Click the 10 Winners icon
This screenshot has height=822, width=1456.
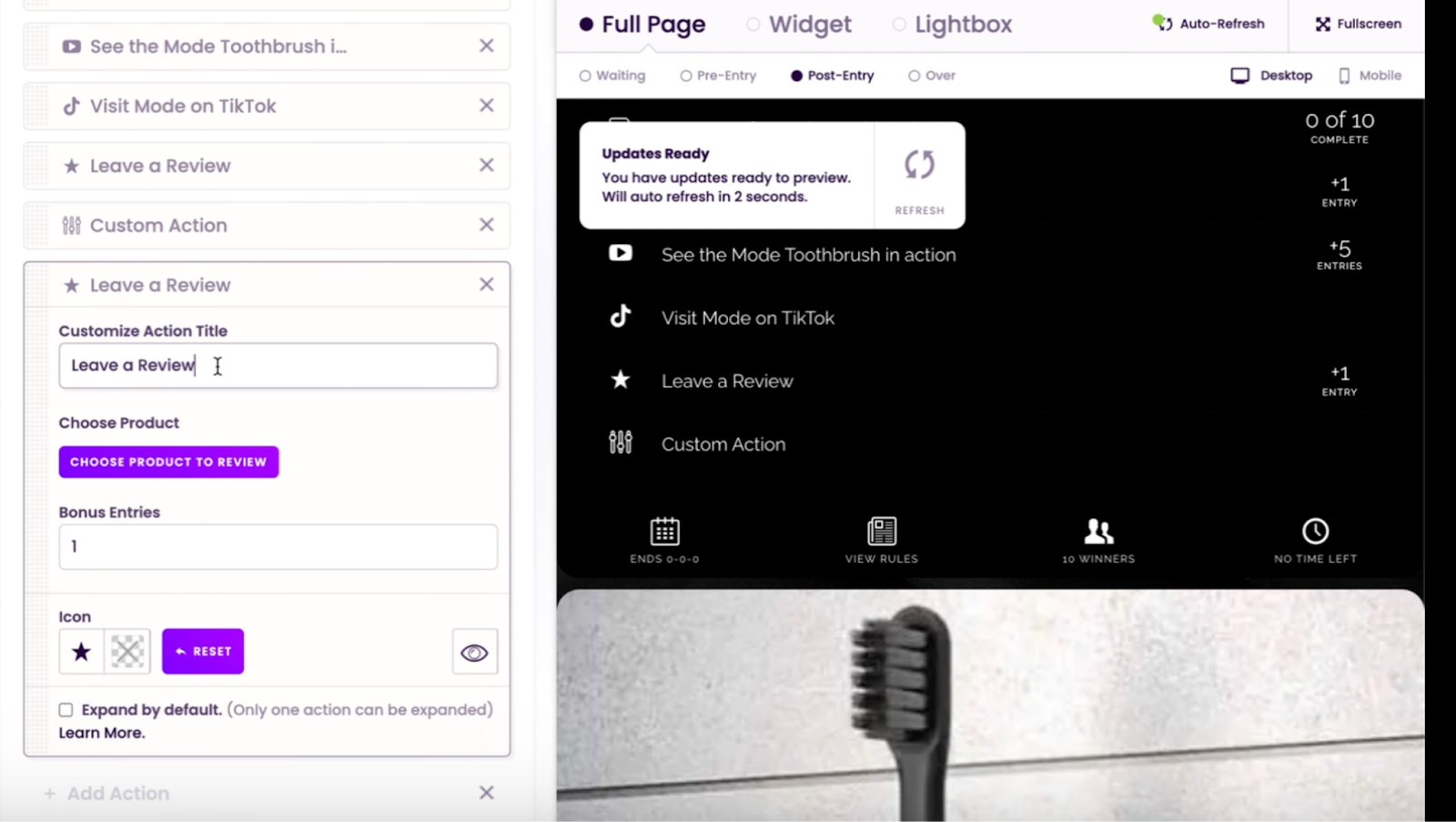(1098, 531)
